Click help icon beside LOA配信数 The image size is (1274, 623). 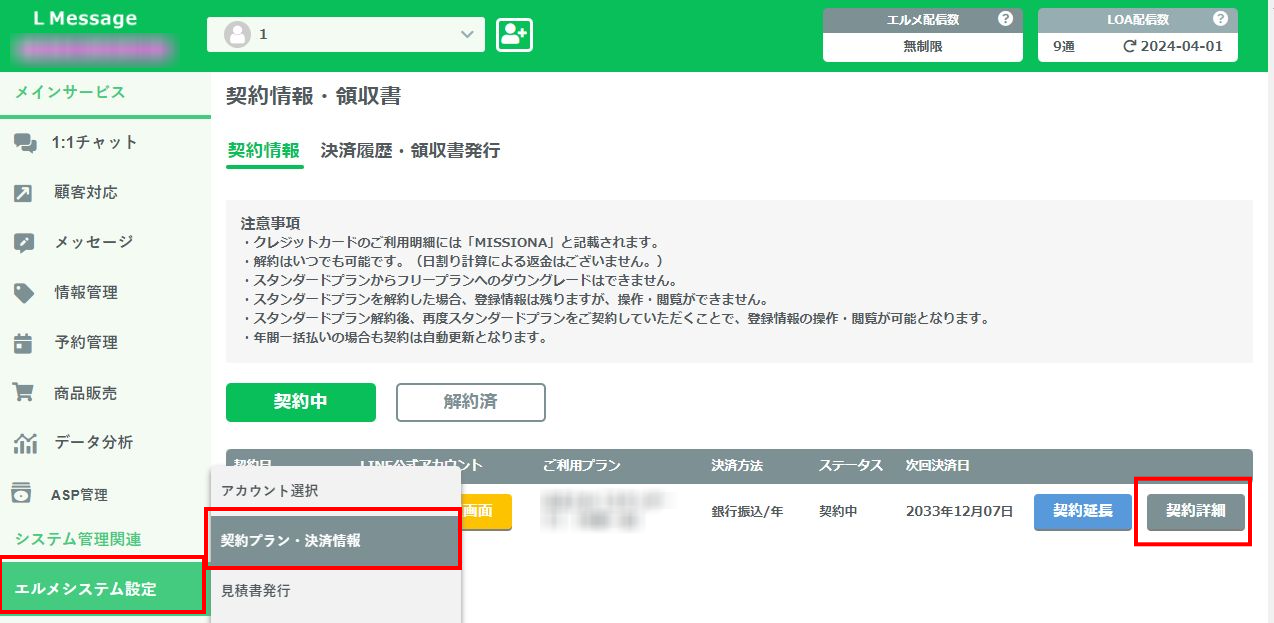click(x=1220, y=19)
